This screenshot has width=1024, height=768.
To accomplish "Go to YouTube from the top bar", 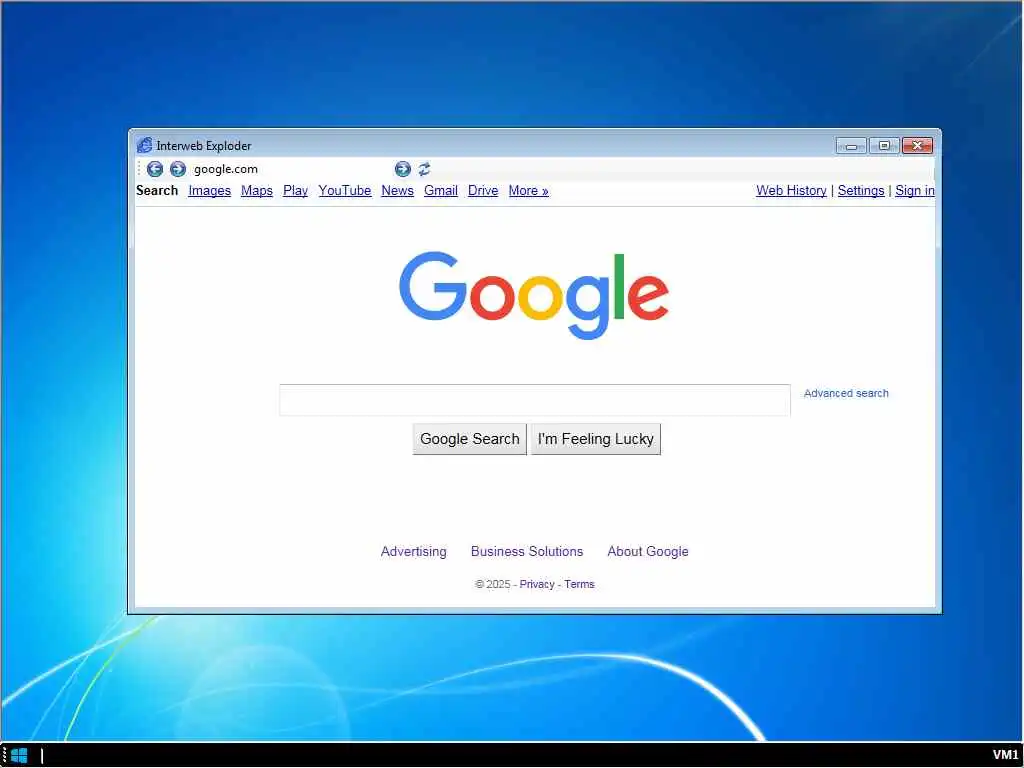I will tap(345, 191).
